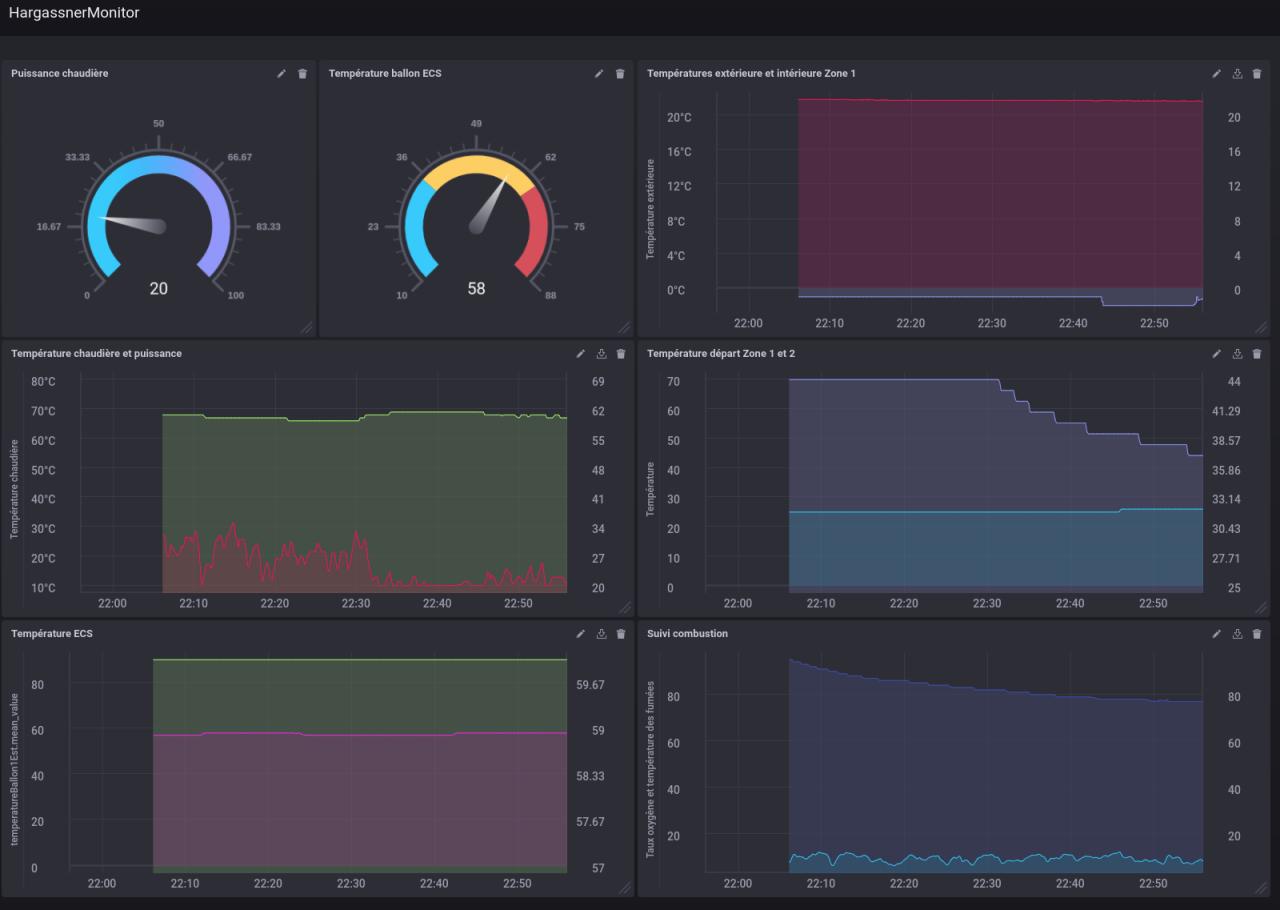
Task: Delete the Puissance chaudière panel
Action: point(302,73)
